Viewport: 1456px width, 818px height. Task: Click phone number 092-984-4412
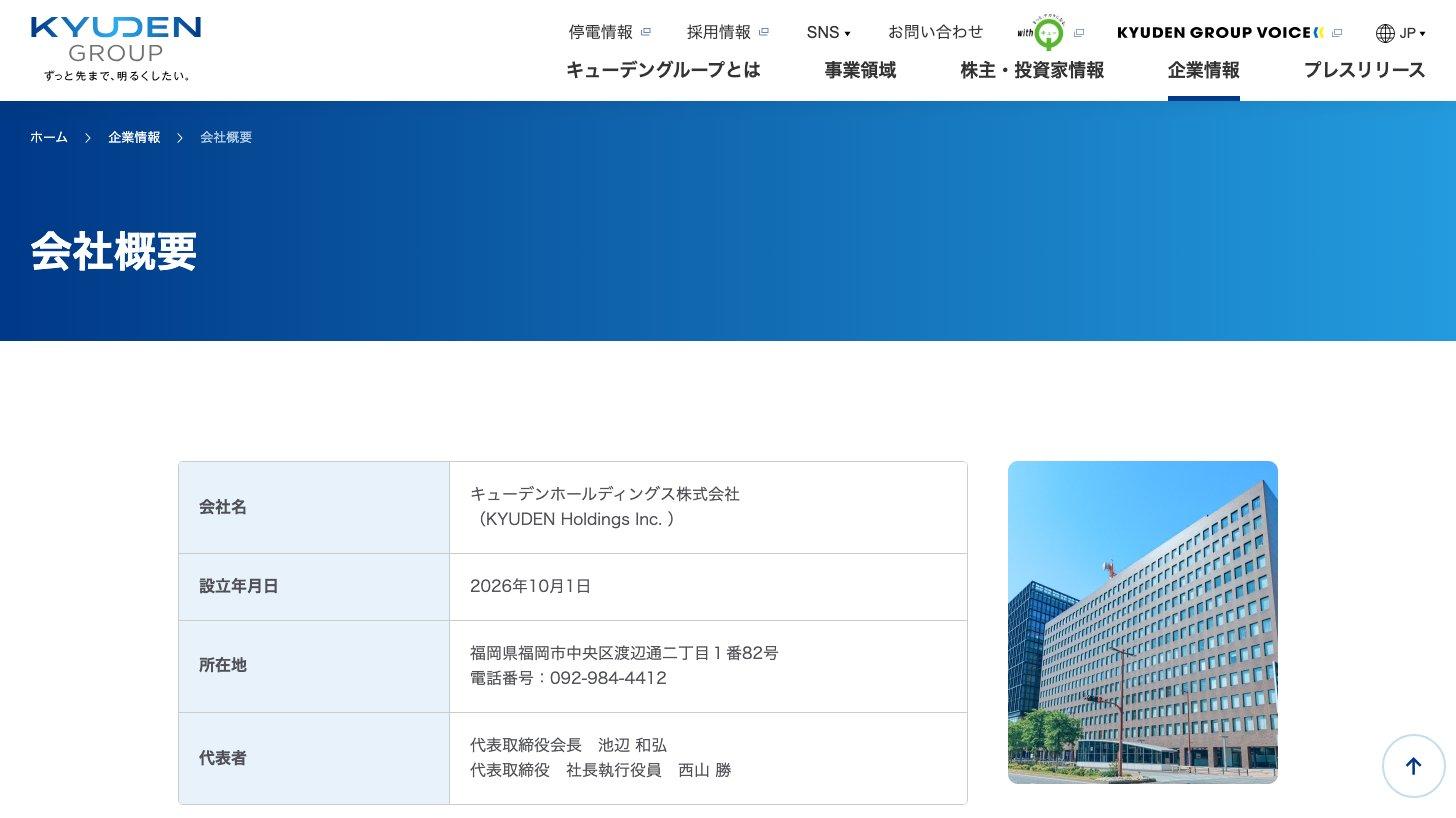(x=608, y=678)
